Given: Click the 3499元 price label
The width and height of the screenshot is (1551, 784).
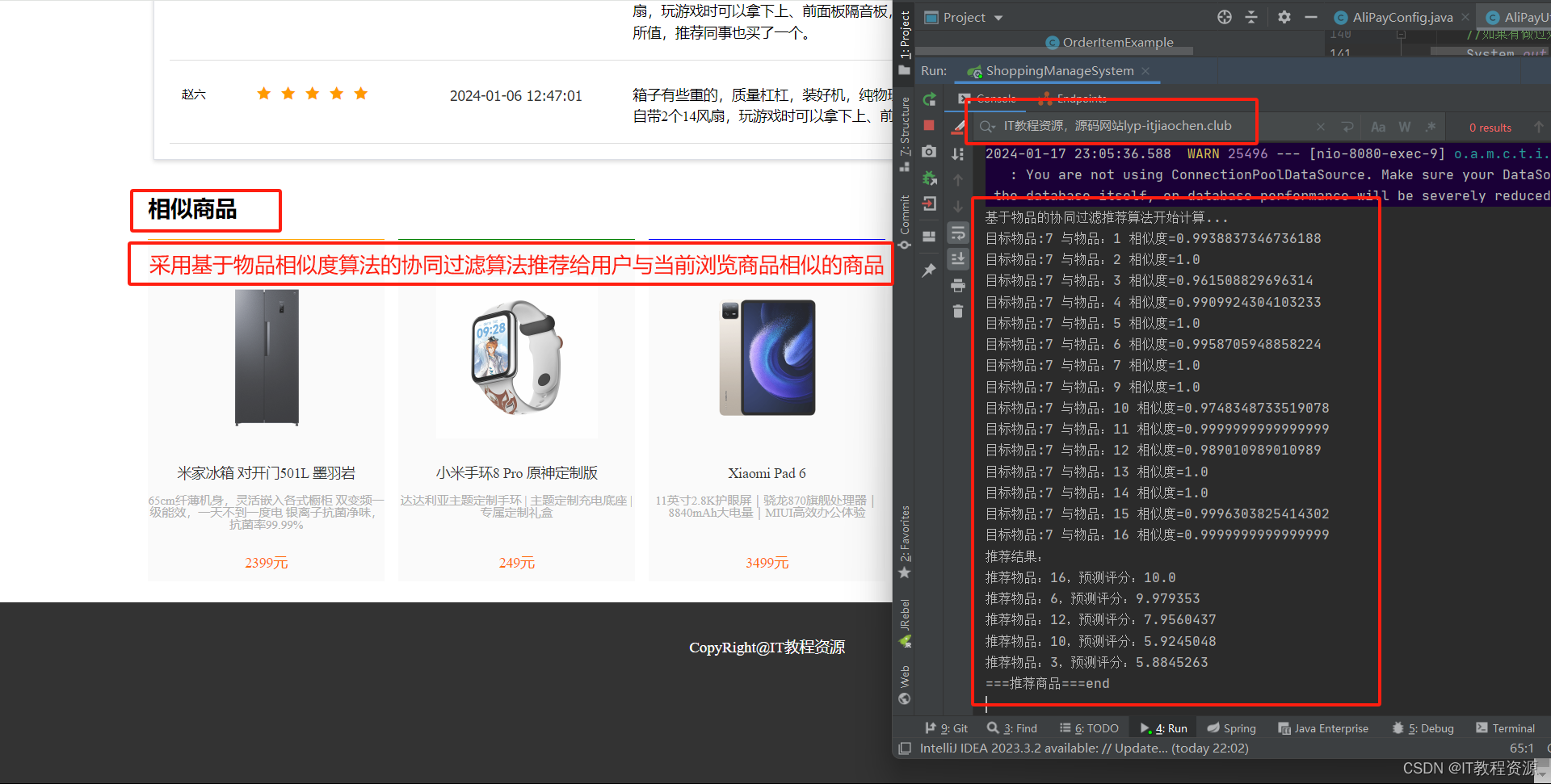Looking at the screenshot, I should tap(767, 563).
